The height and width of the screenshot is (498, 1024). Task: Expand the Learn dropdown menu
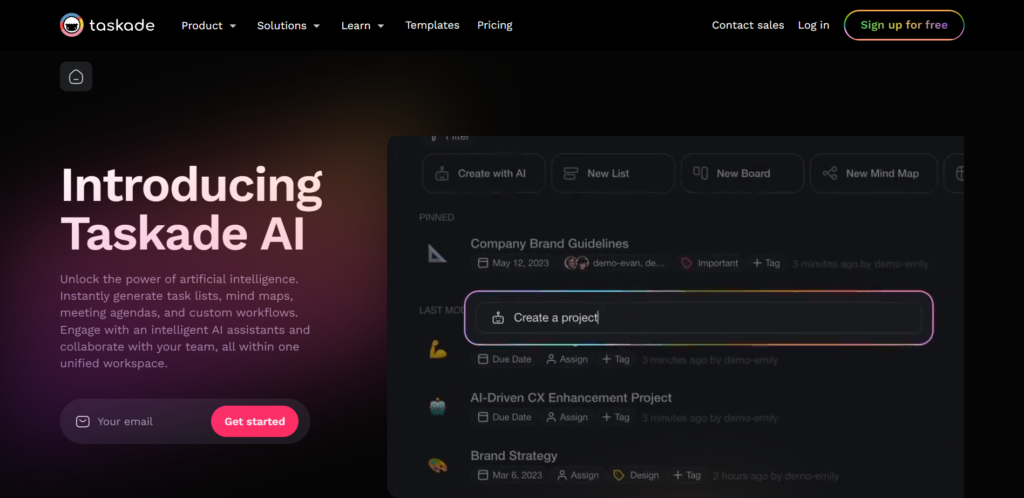(362, 25)
